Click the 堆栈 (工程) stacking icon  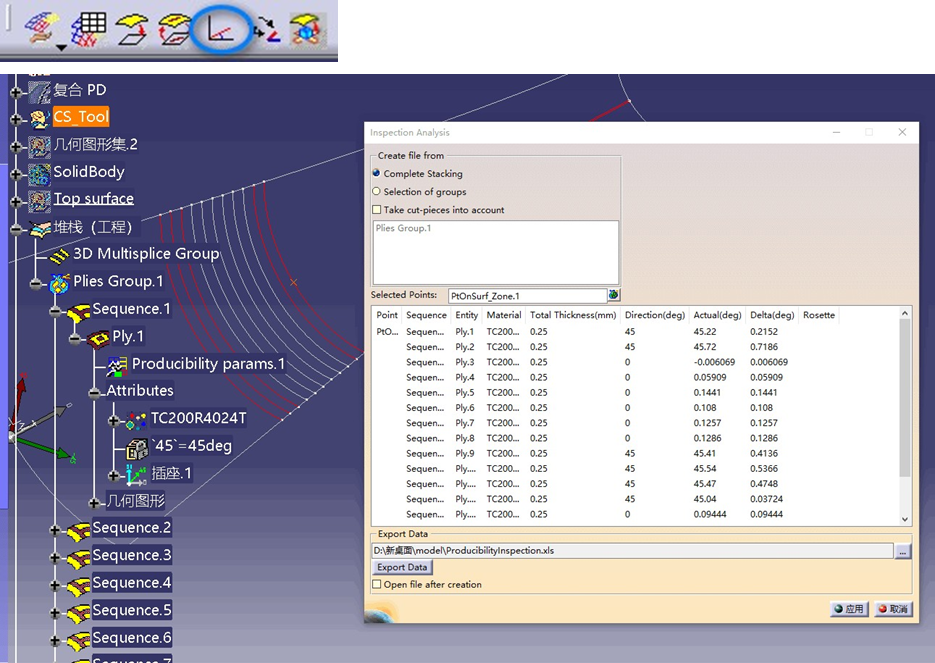(x=39, y=228)
